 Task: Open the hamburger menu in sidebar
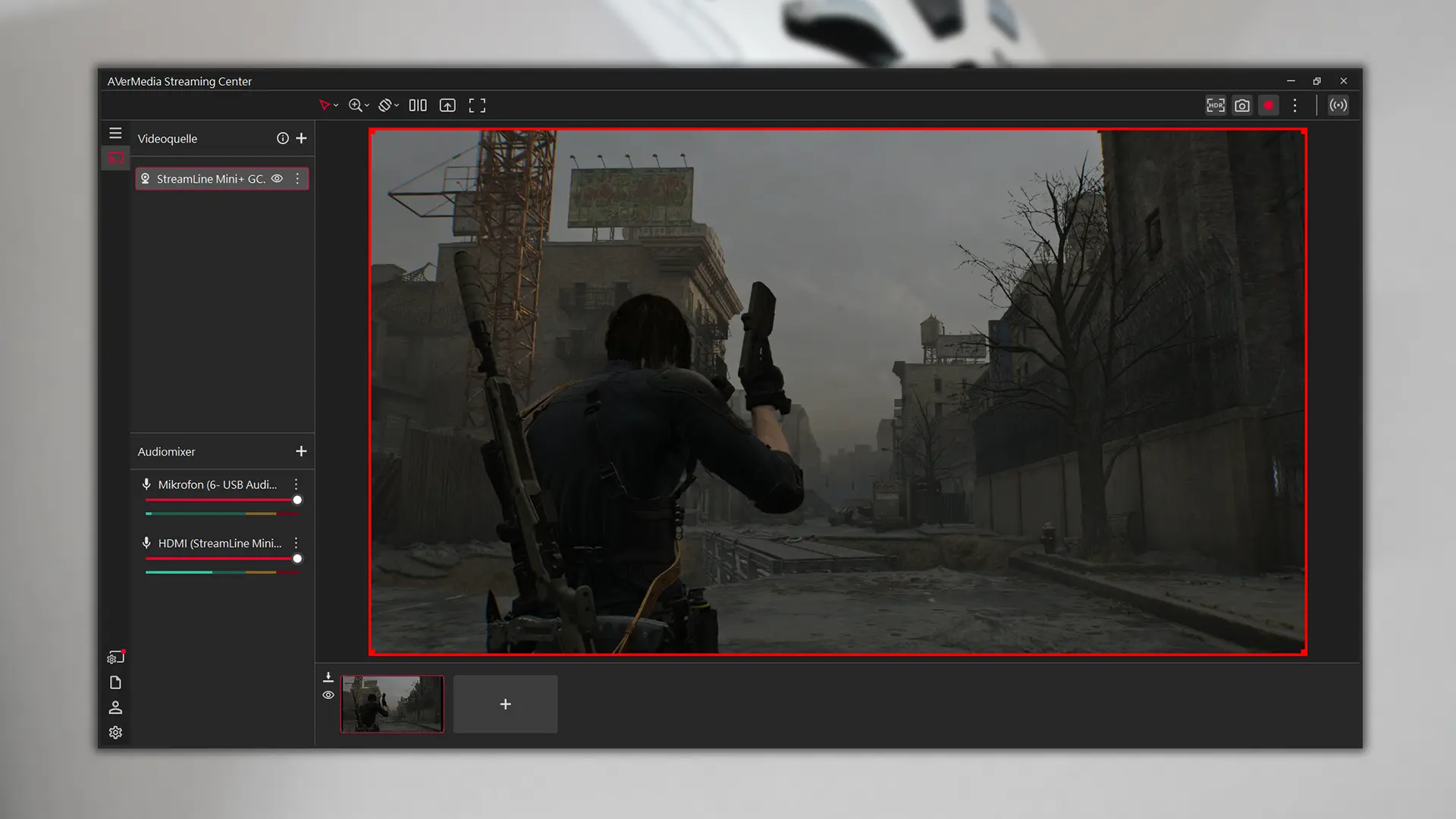(115, 133)
